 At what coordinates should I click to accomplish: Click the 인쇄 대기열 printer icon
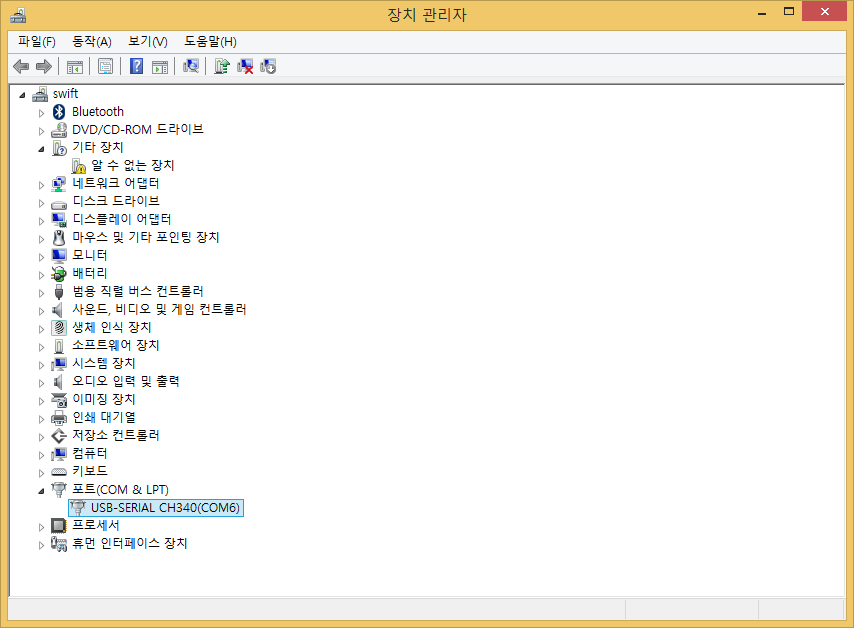tap(59, 418)
